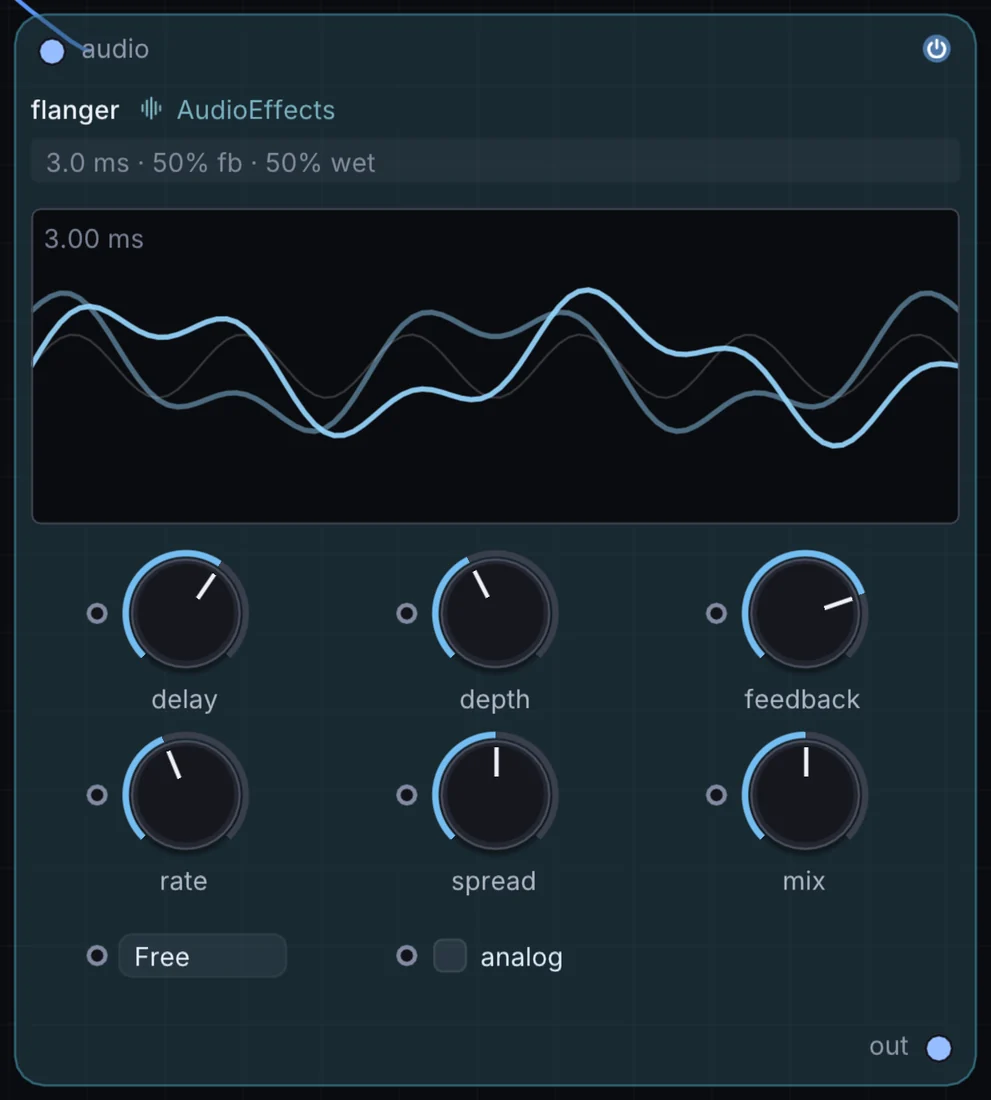The image size is (991, 1100).
Task: Adjust the delay knob
Action: click(x=185, y=612)
